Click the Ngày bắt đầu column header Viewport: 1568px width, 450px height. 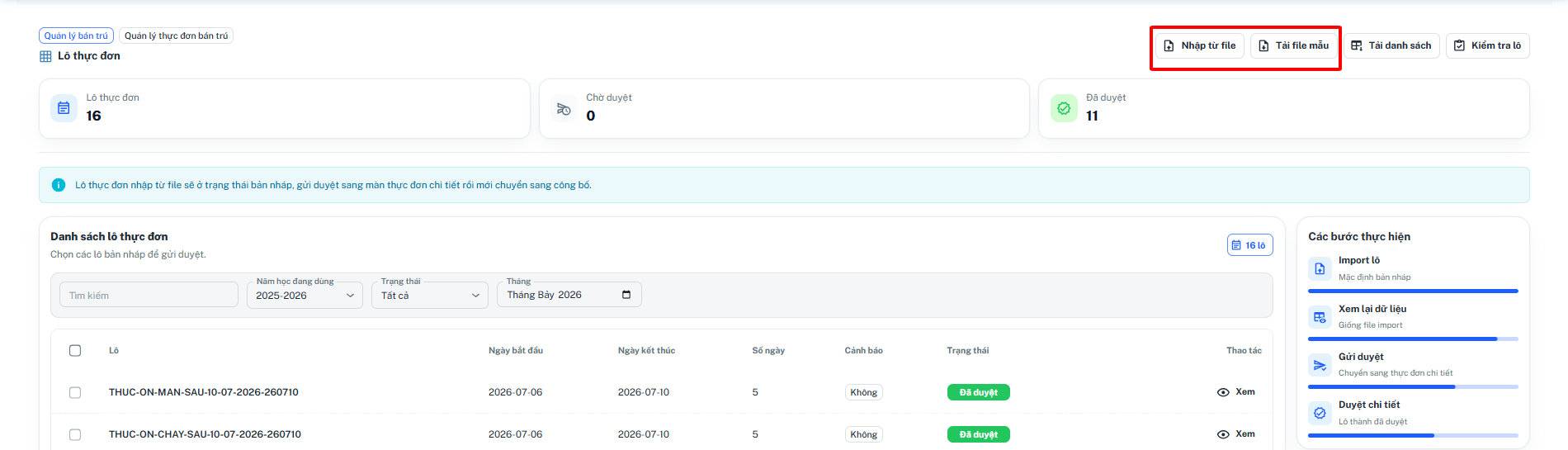[516, 351]
